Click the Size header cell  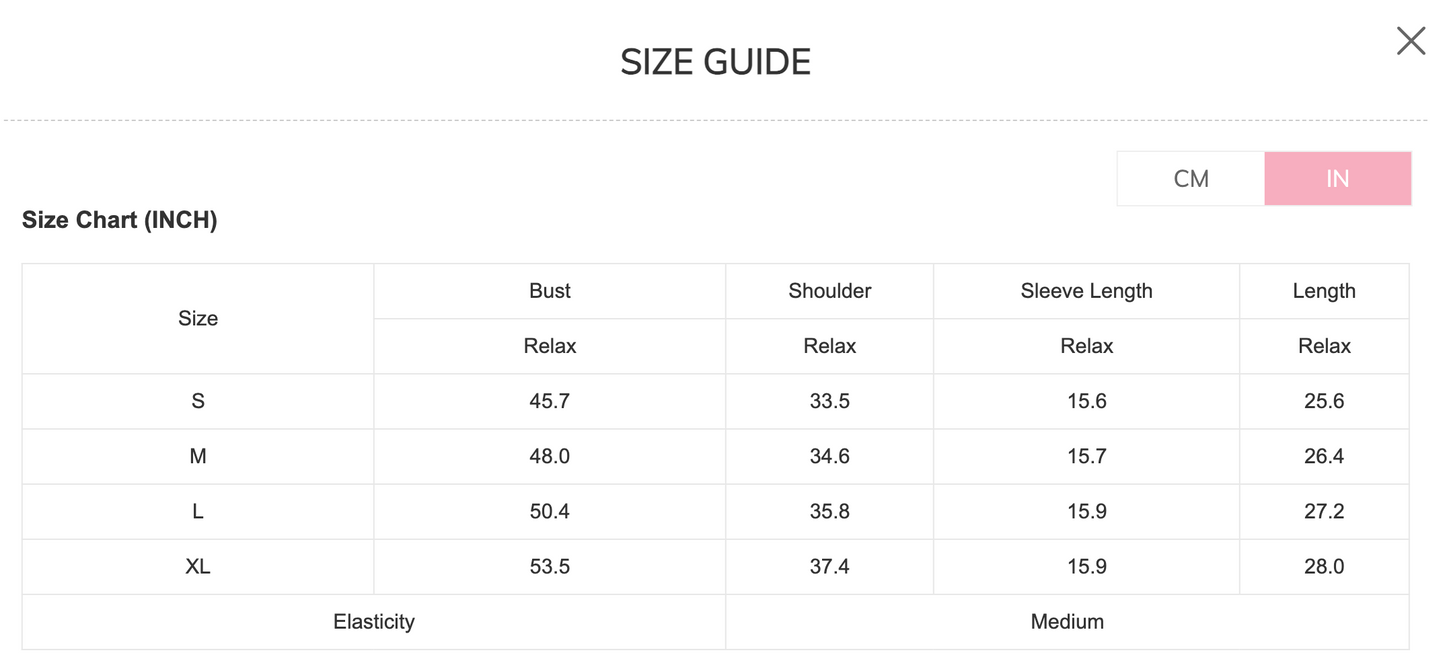(x=198, y=318)
